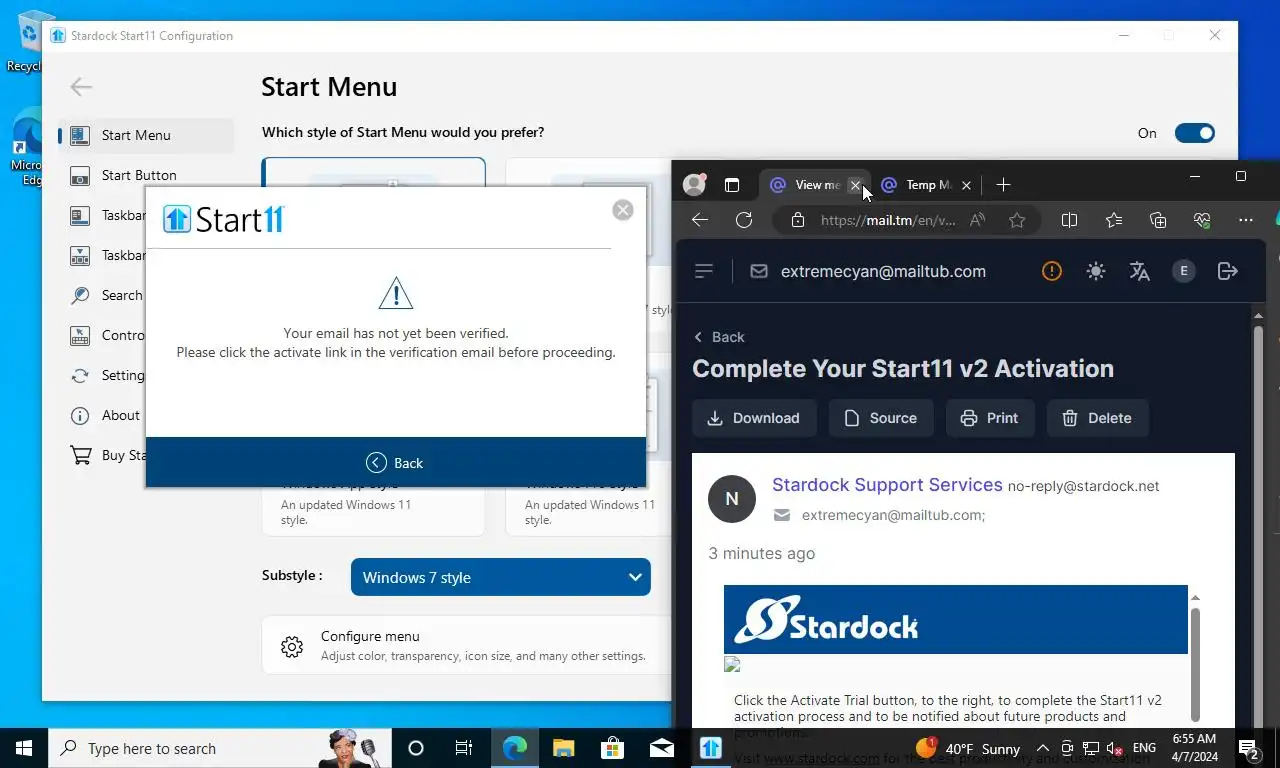The width and height of the screenshot is (1280, 768).
Task: Click the Settings sync icon in the Start11 sidebar
Action: pos(81,375)
